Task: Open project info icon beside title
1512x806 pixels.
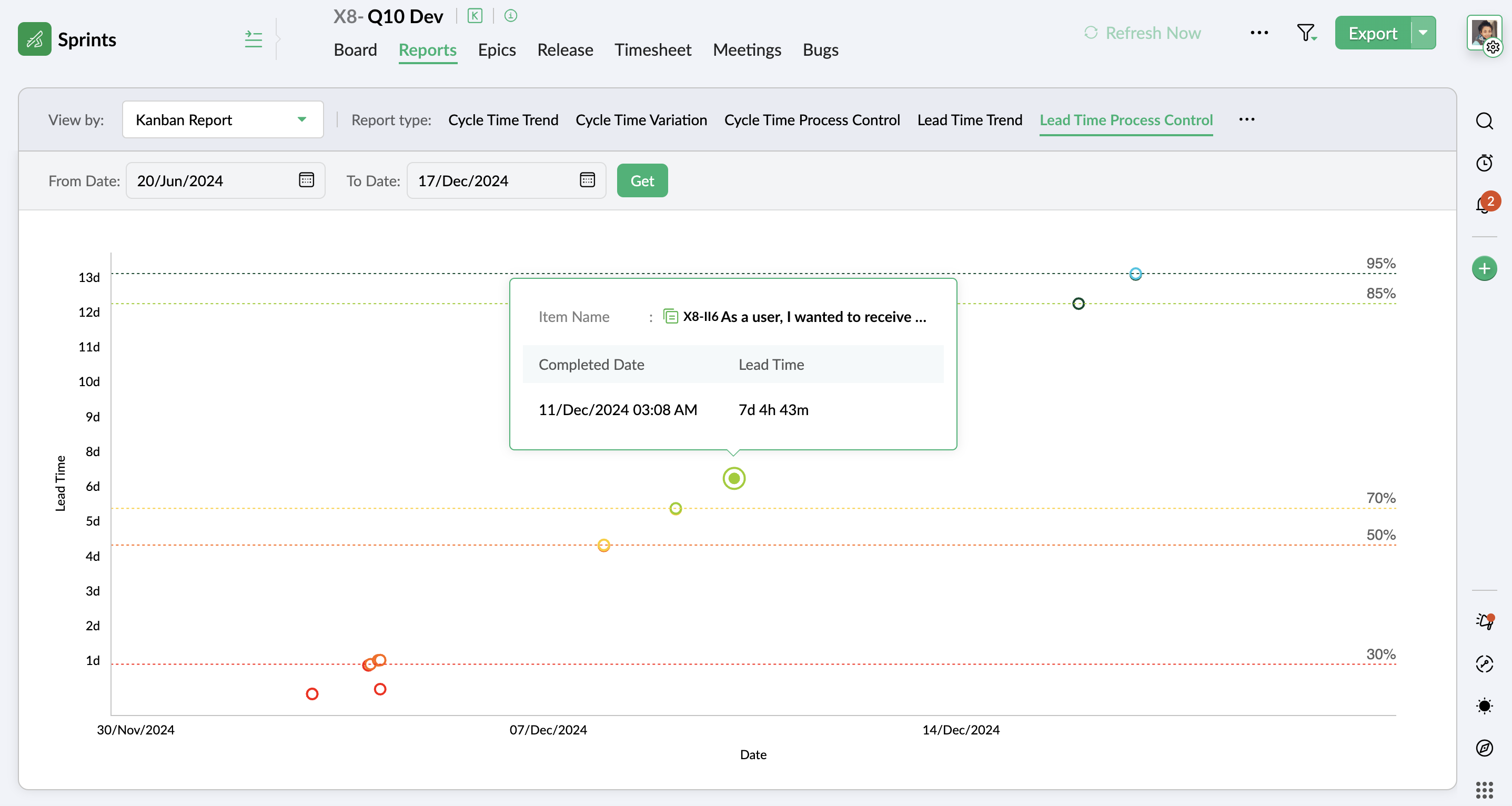Action: pyautogui.click(x=511, y=16)
